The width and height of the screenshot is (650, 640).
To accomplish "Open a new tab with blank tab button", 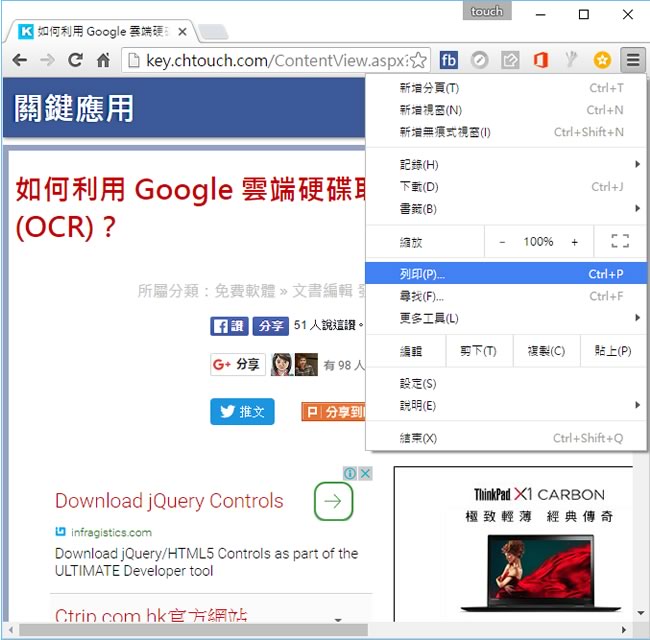I will 213,32.
